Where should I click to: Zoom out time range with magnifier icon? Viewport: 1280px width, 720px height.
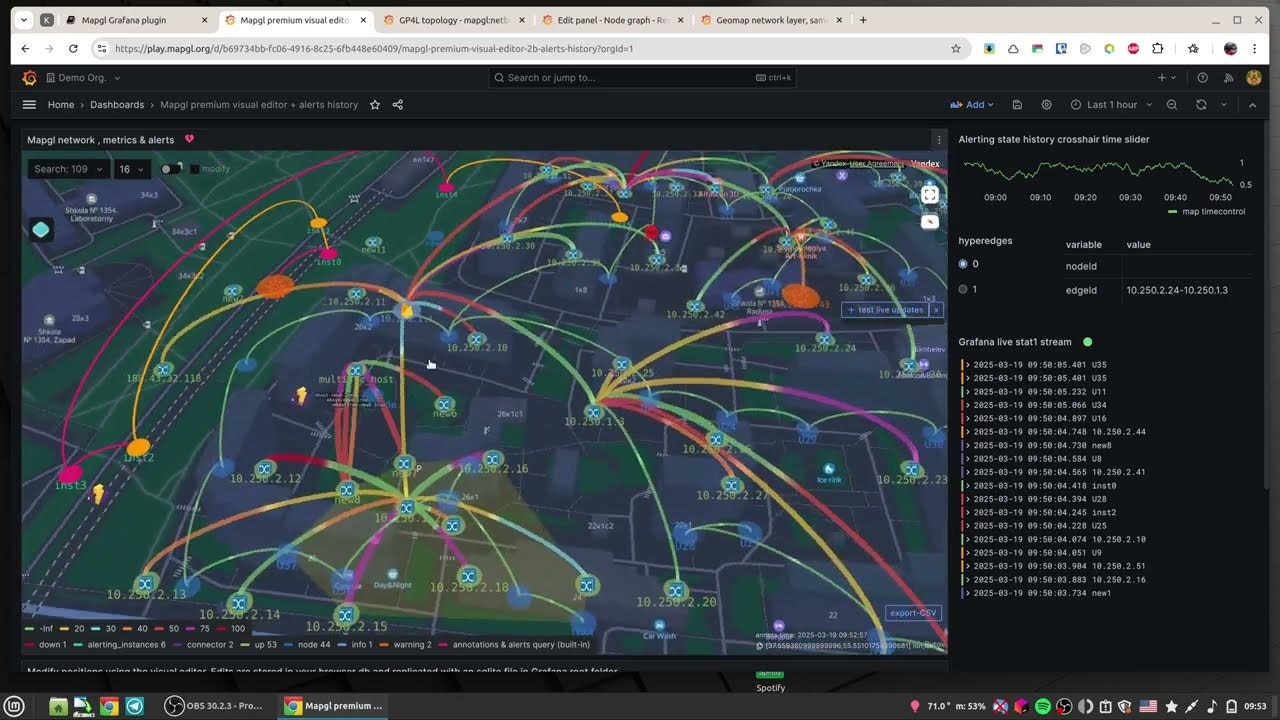(x=1171, y=104)
